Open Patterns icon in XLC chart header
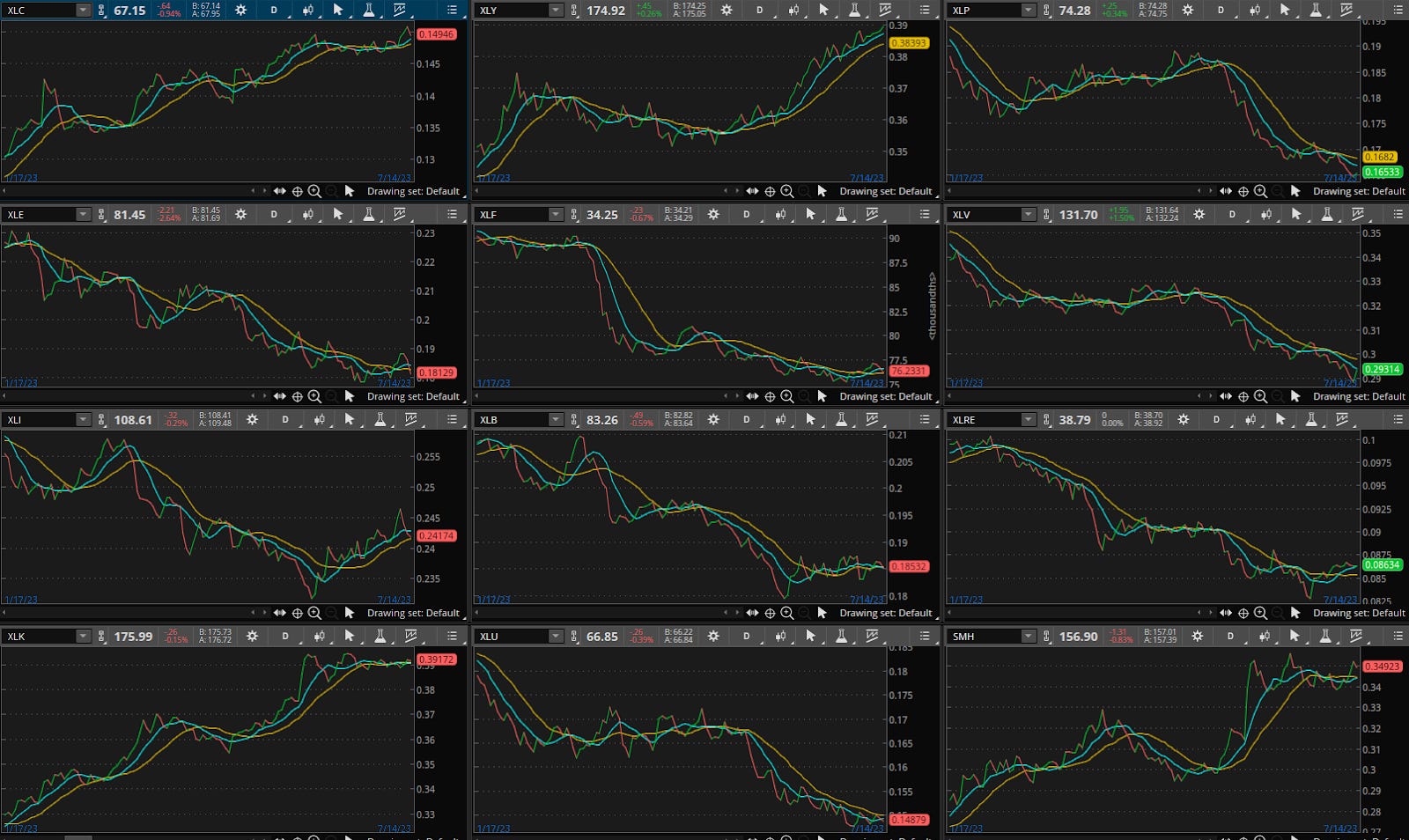This screenshot has height=840, width=1409. click(399, 11)
